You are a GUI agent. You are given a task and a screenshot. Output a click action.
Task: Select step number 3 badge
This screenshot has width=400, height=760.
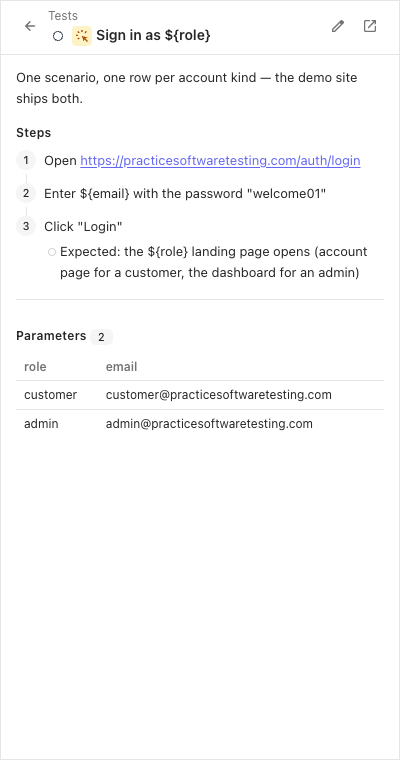pyautogui.click(x=26, y=226)
